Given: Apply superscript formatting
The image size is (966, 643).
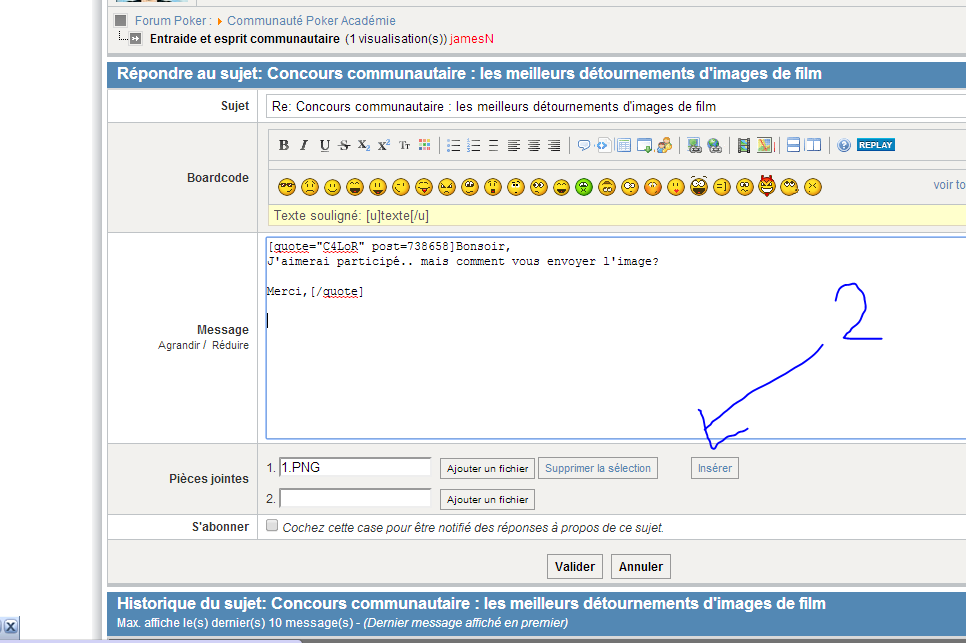Looking at the screenshot, I should pyautogui.click(x=384, y=145).
